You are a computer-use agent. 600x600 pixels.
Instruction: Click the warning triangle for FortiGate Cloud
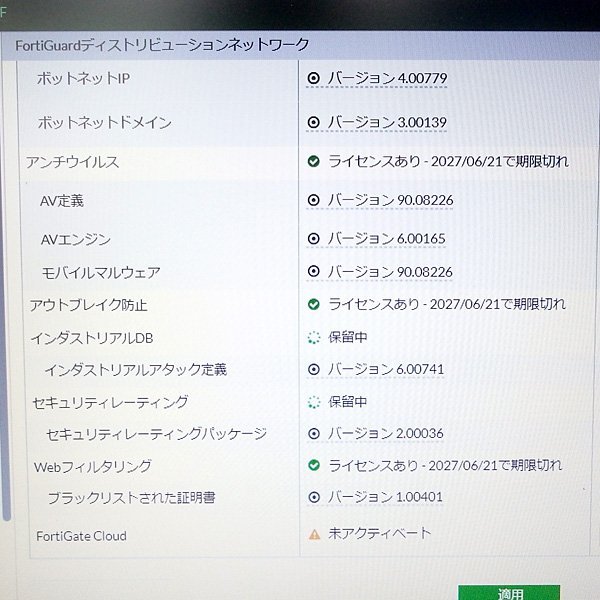(315, 534)
